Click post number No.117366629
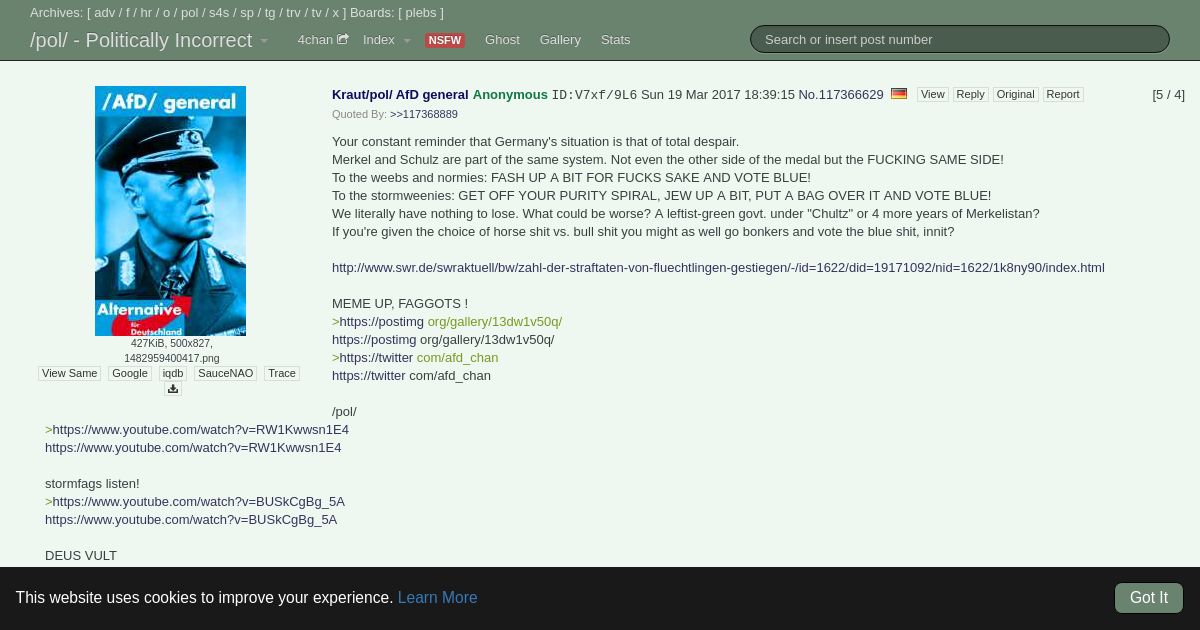This screenshot has height=630, width=1200. coord(841,95)
